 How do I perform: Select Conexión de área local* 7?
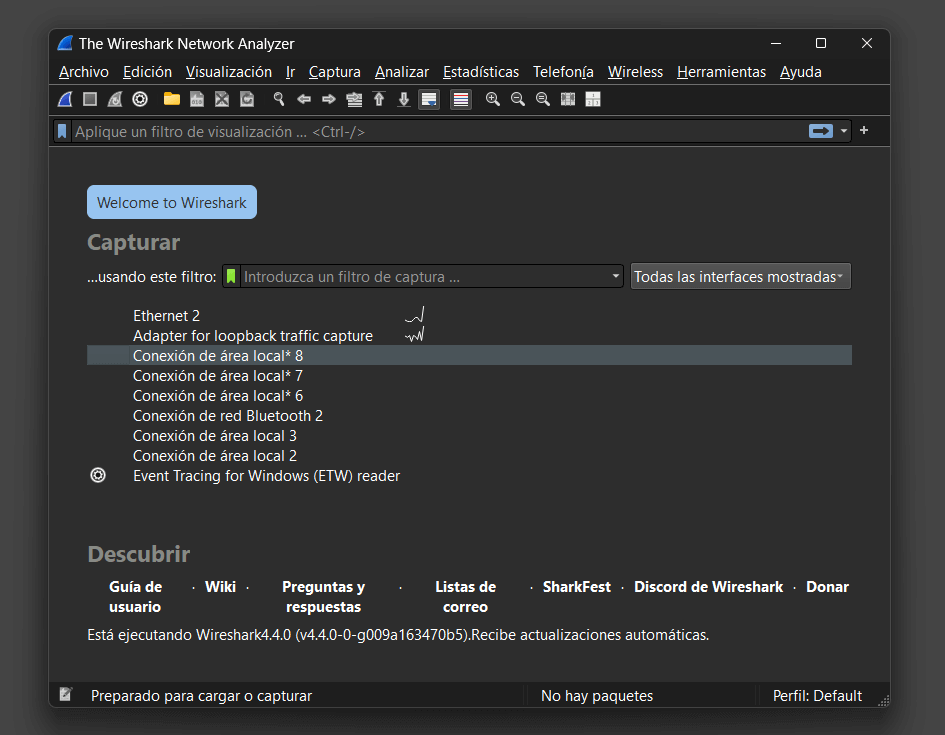[x=469, y=376]
